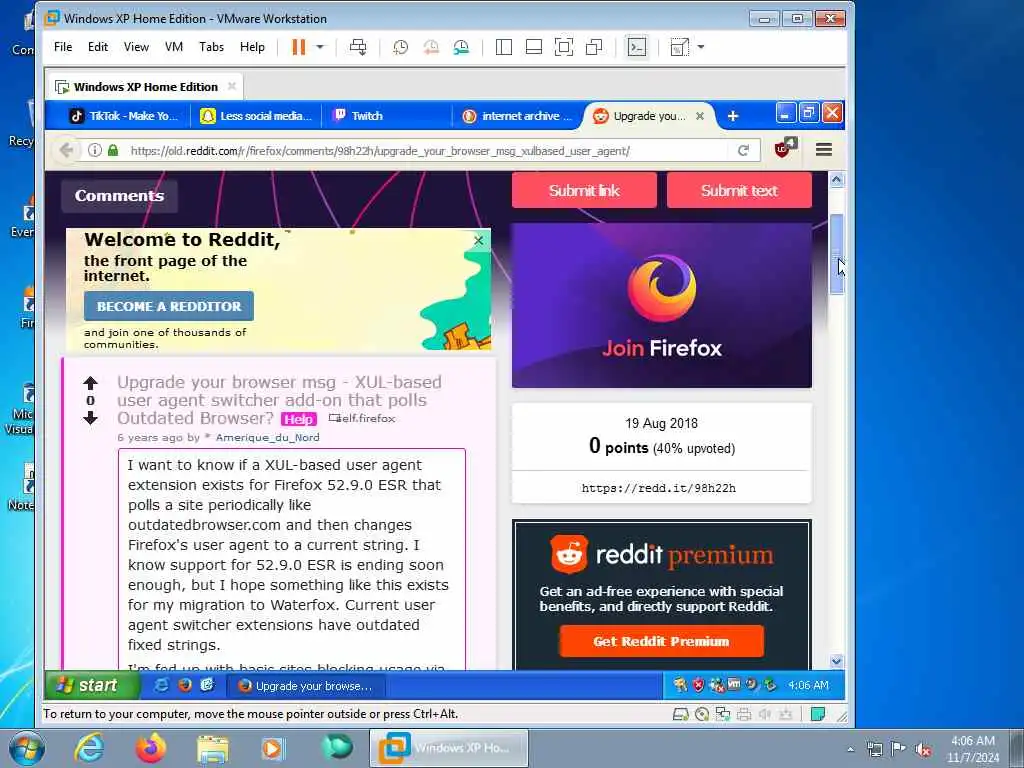
Task: Open the power options dropdown arrow beside pause
Action: tap(320, 47)
